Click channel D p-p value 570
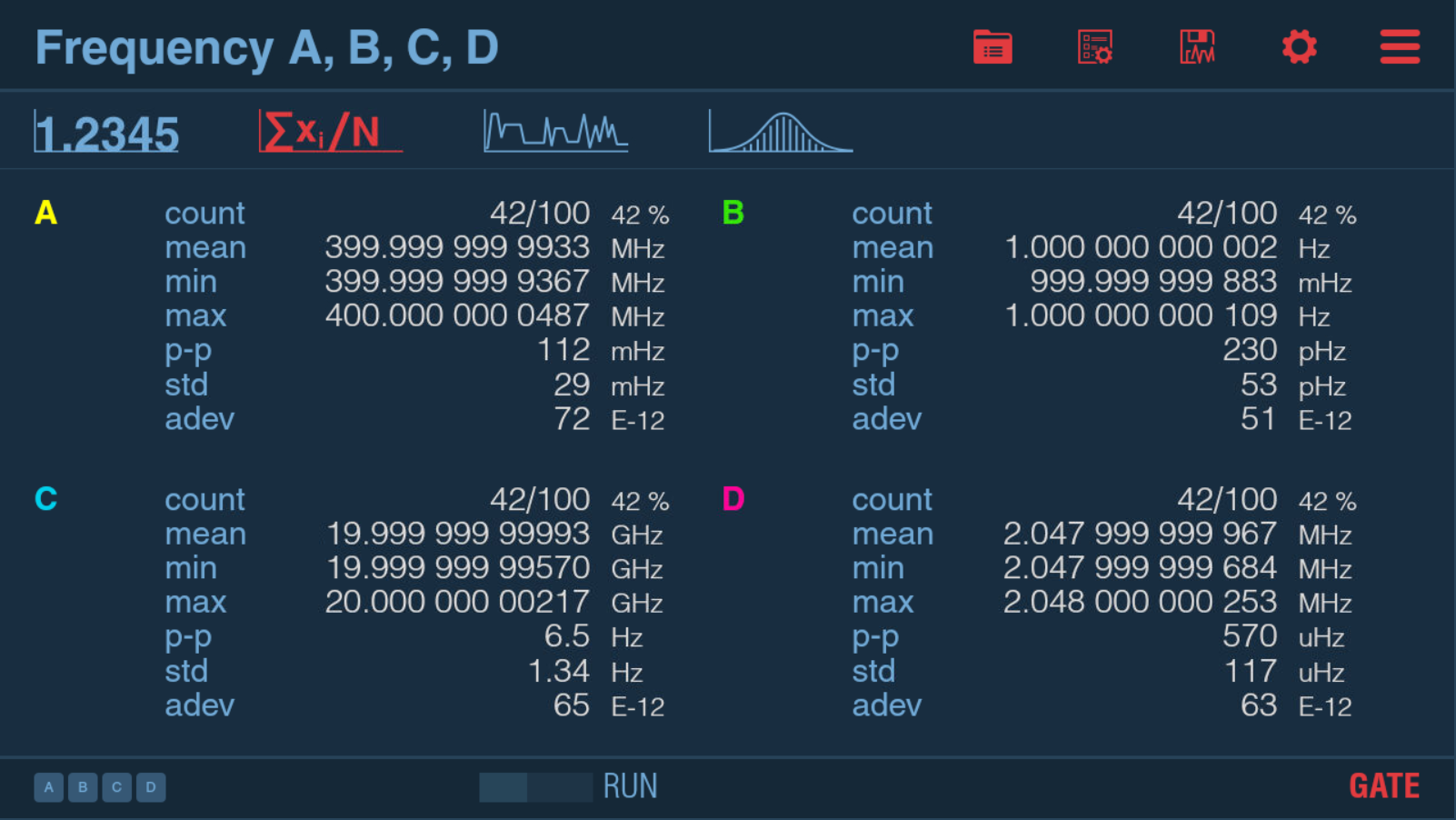The width and height of the screenshot is (1456, 820). (x=1250, y=636)
